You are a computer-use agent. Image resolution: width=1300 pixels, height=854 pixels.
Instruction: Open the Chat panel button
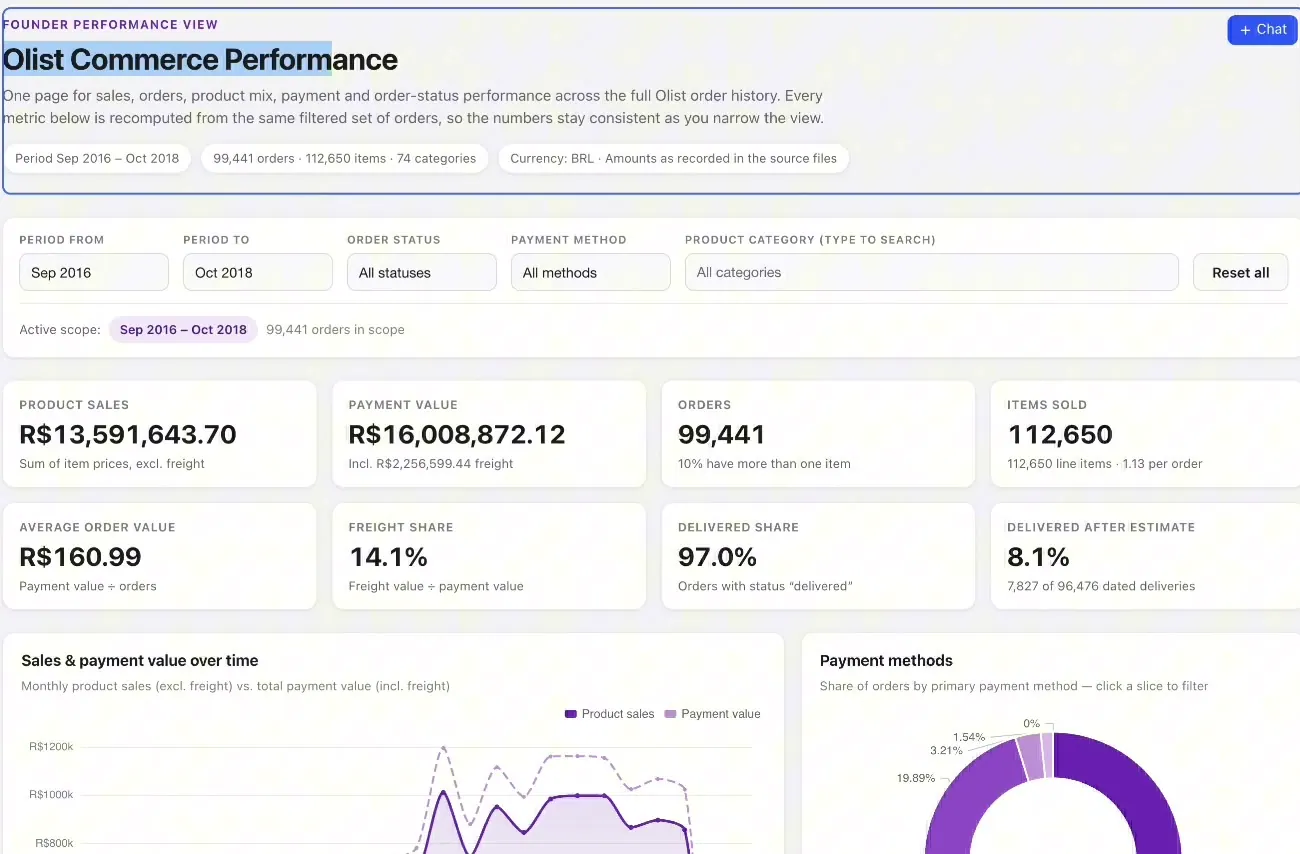click(1262, 30)
